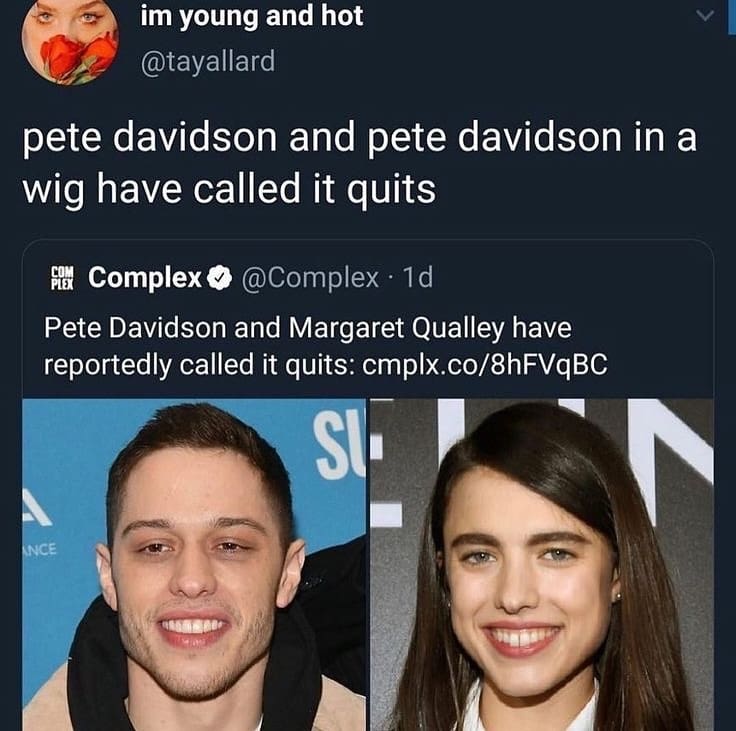Click the blue bar at top-right edge
The height and width of the screenshot is (731, 736).
[x=731, y=17]
